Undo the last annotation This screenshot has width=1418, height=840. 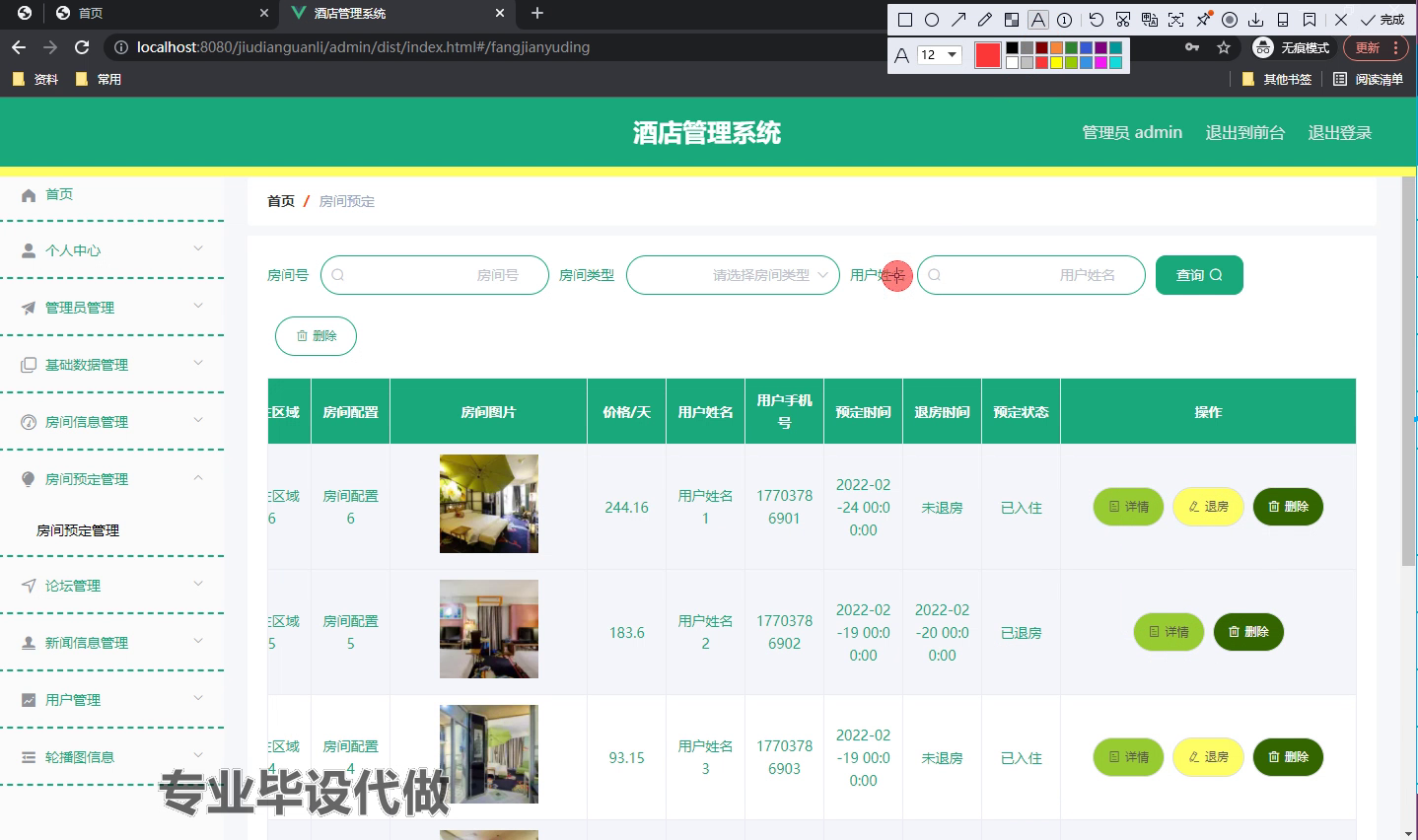(1097, 20)
